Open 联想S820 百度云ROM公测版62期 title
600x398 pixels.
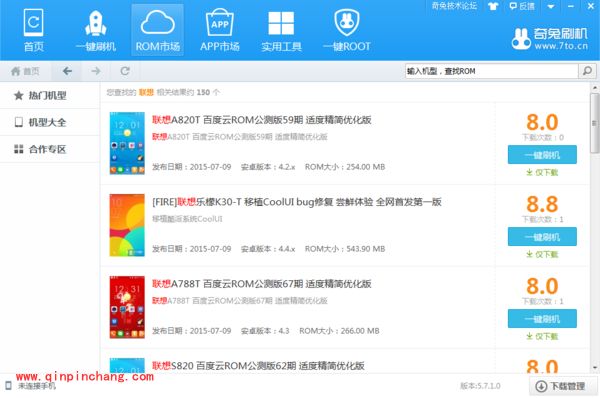tap(258, 365)
